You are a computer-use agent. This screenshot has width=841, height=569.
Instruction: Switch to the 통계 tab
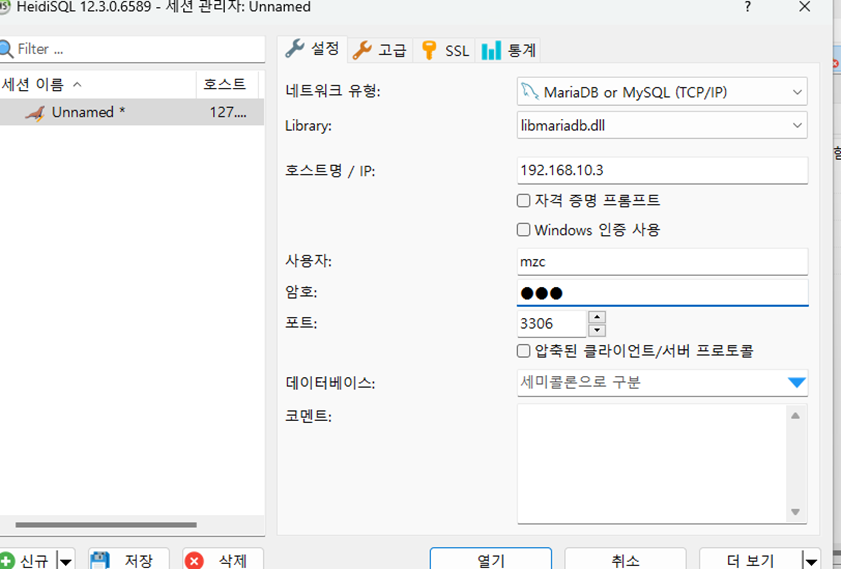[508, 50]
